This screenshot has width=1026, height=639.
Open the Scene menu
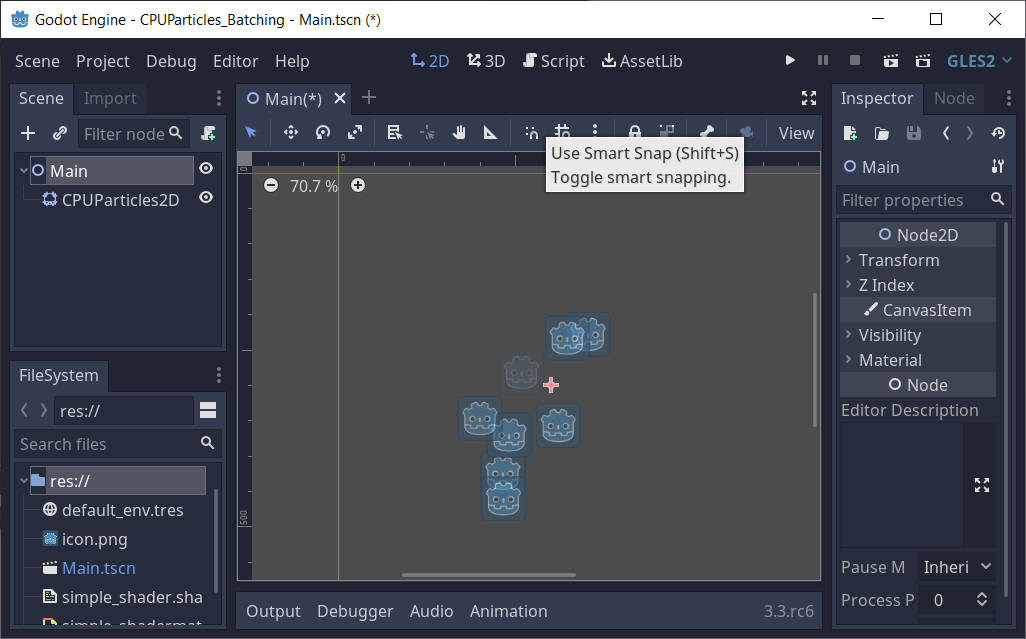click(x=37, y=61)
